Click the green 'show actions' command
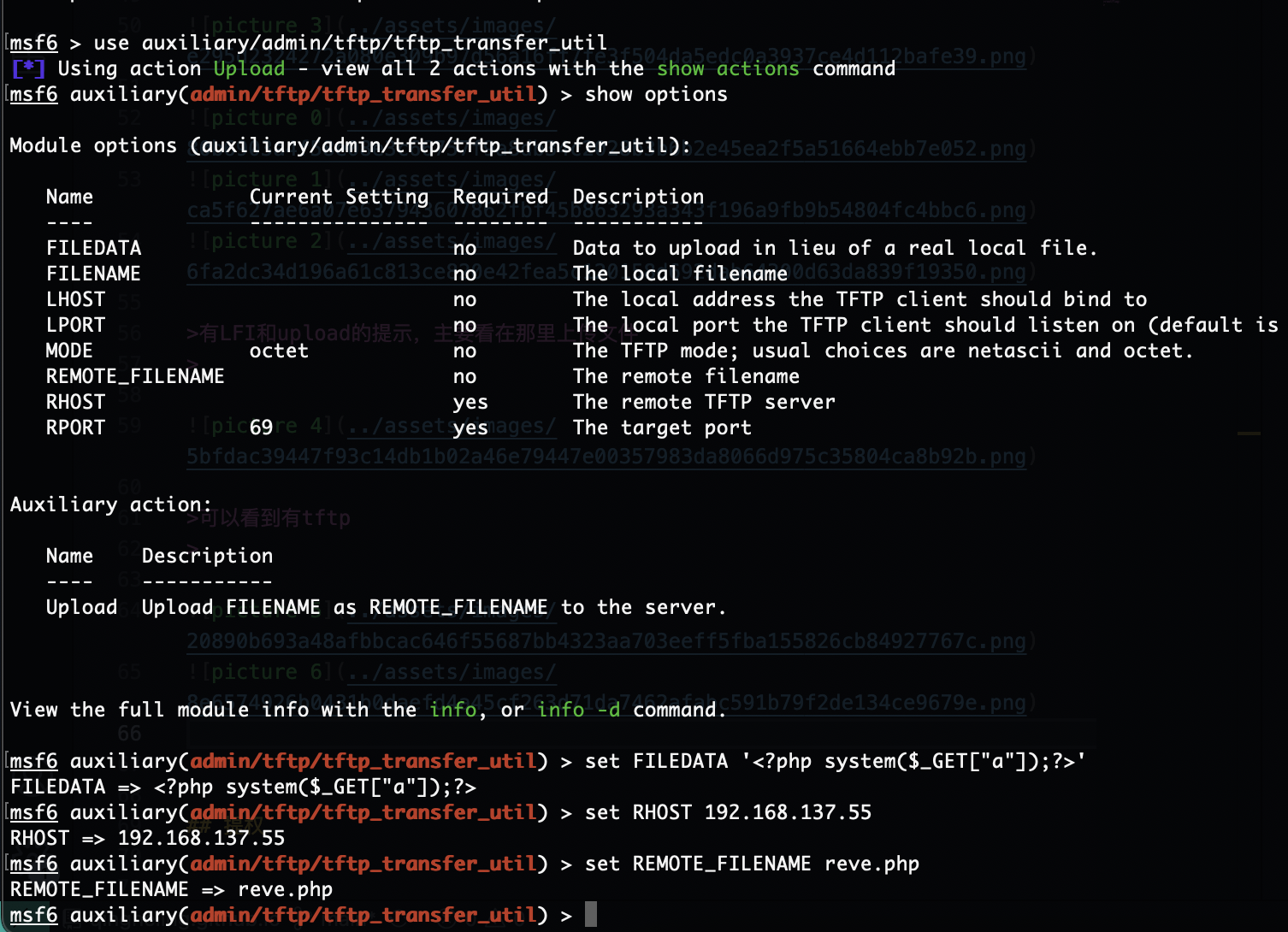The height and width of the screenshot is (932, 1288). (728, 68)
